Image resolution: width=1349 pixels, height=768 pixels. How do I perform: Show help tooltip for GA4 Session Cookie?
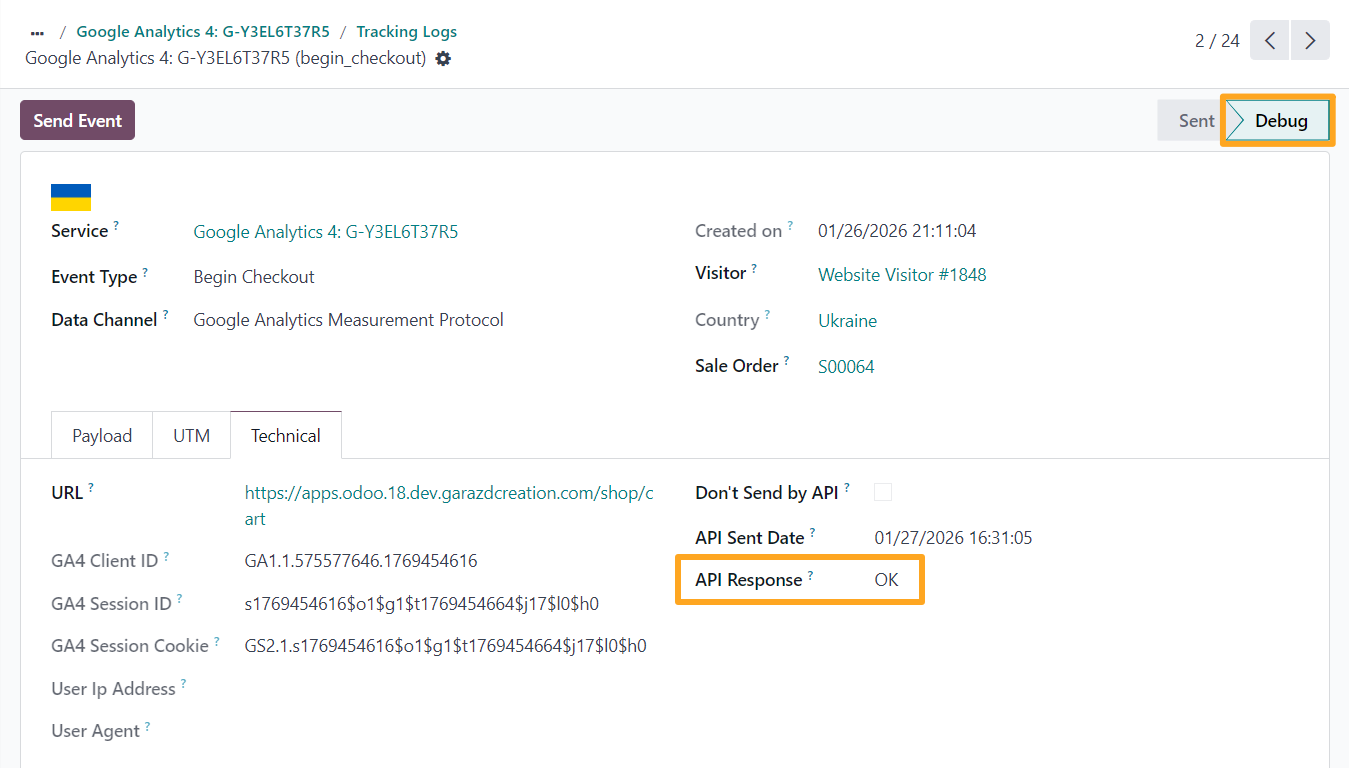coord(217,641)
